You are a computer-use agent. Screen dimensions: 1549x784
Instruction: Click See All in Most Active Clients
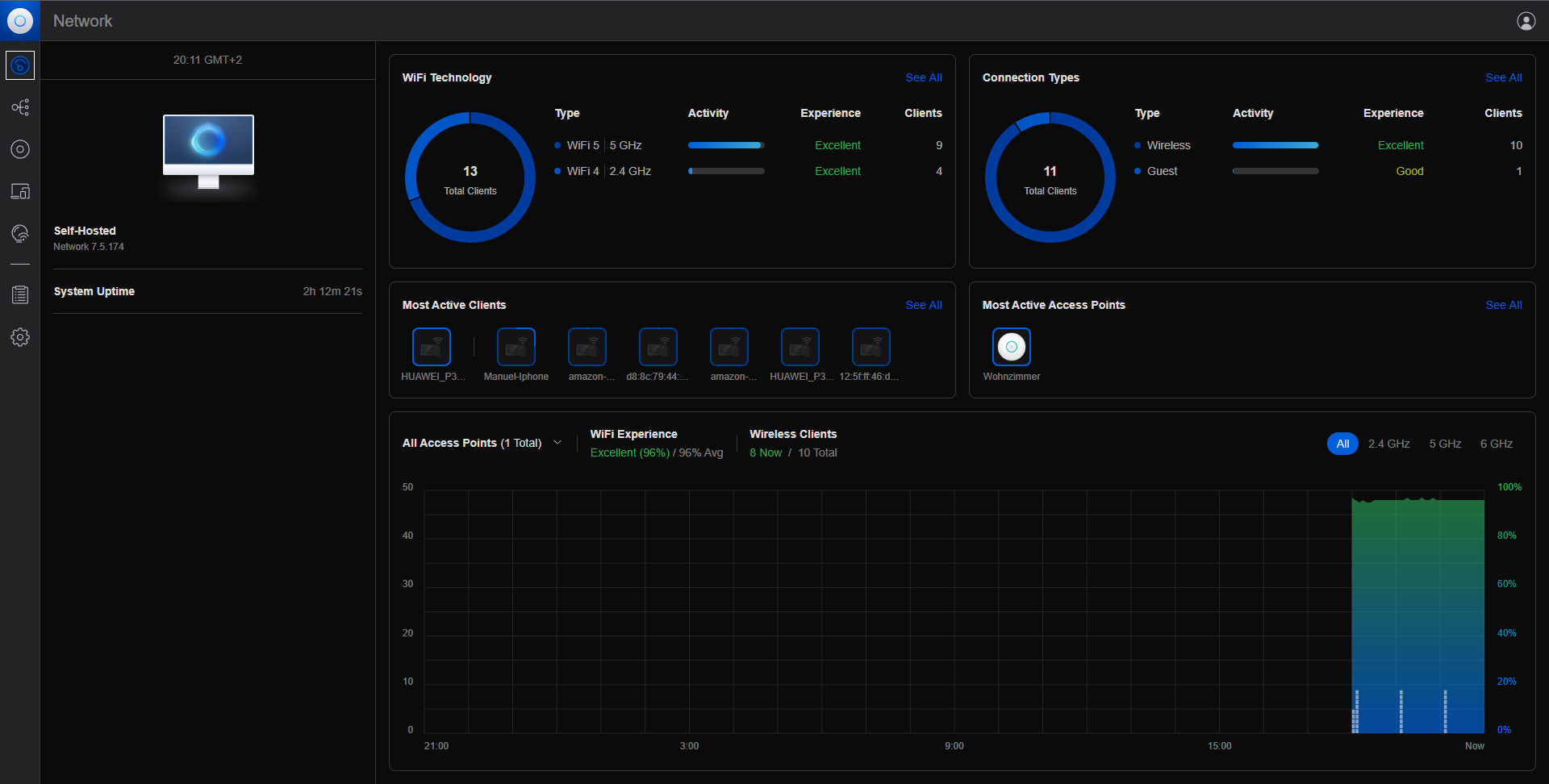pos(923,305)
